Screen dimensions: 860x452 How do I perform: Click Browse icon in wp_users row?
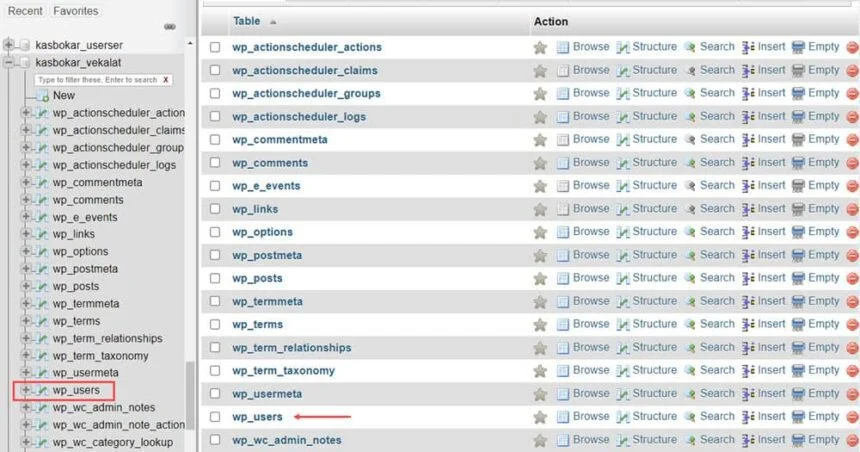coord(563,417)
